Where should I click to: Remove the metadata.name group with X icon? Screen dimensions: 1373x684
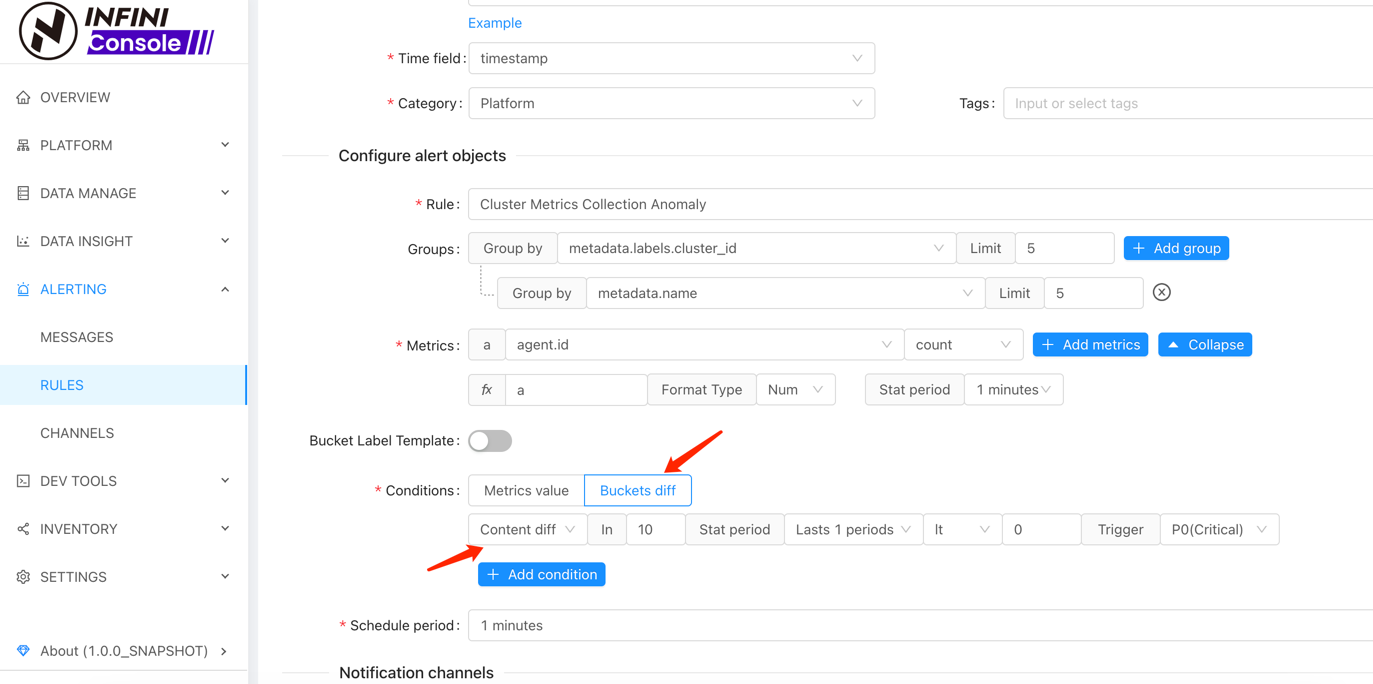click(1161, 293)
